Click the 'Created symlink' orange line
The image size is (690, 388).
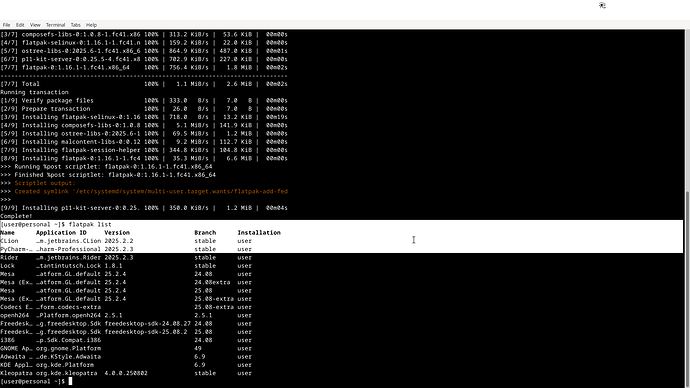point(151,191)
